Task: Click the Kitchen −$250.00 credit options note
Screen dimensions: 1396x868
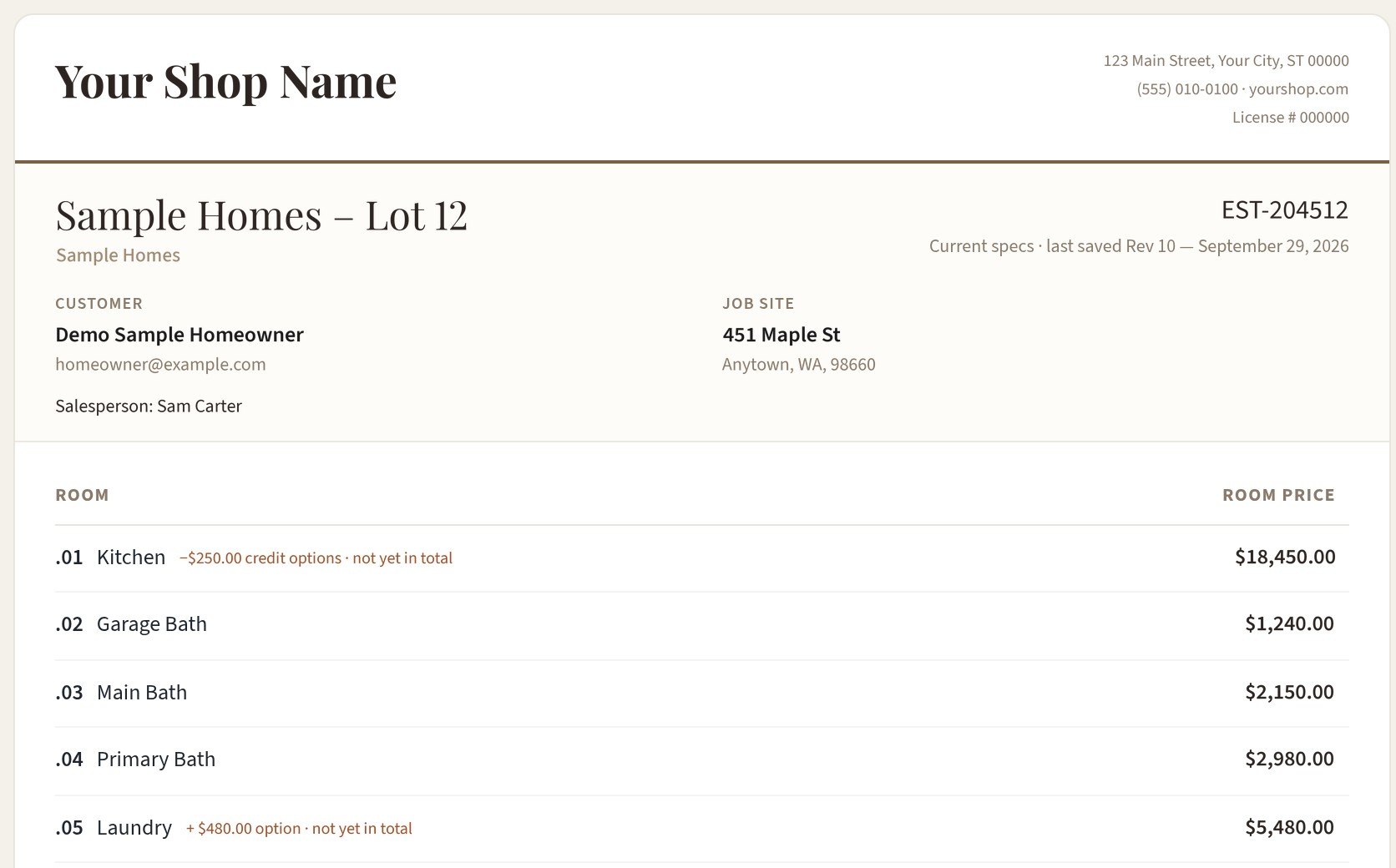Action: pyautogui.click(x=316, y=558)
